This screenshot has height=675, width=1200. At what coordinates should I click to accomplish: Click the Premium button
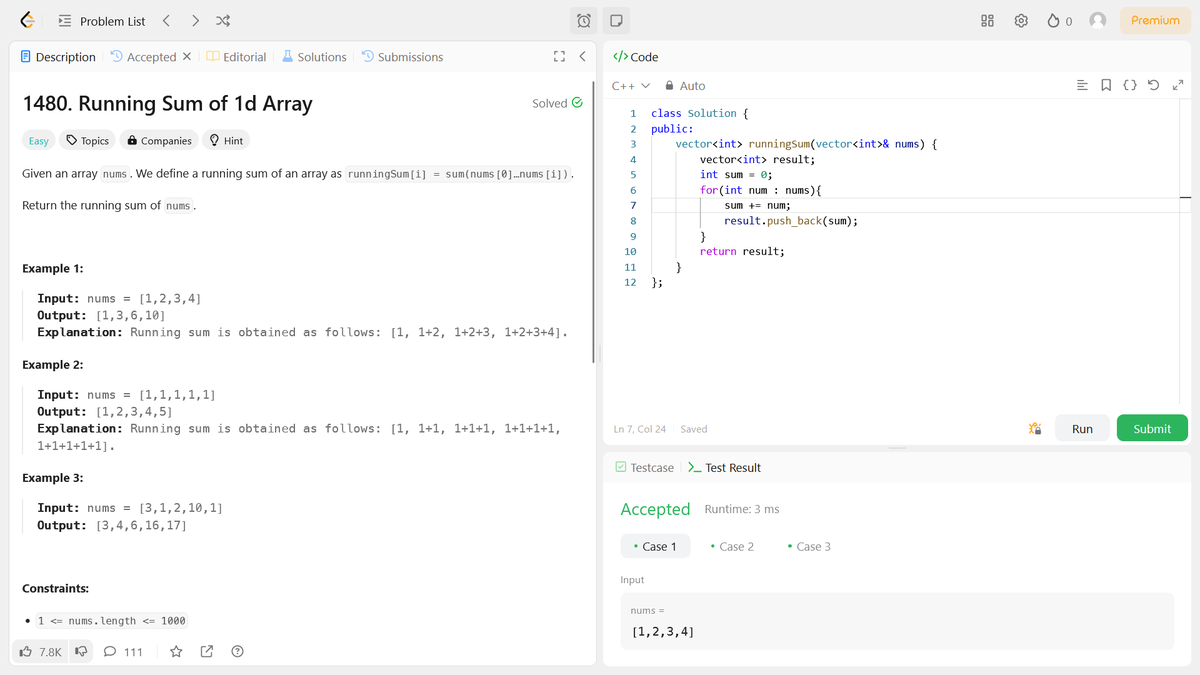click(x=1155, y=20)
